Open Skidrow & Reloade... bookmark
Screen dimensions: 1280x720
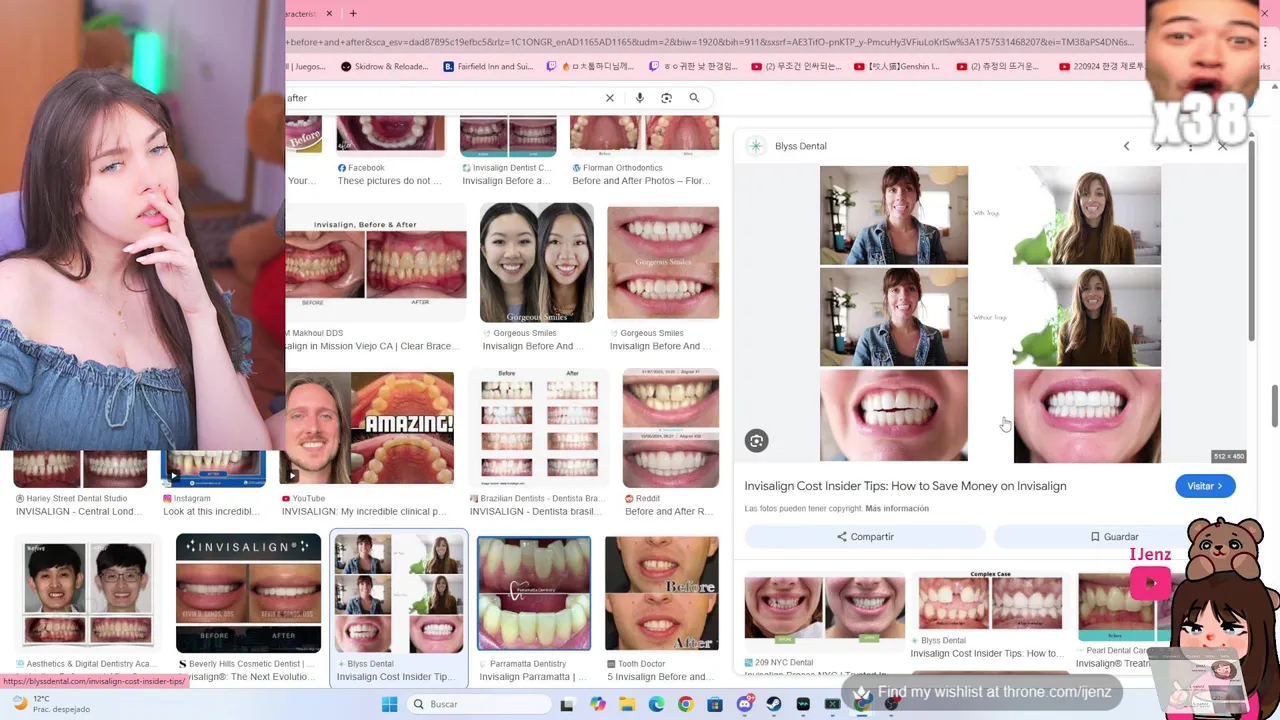383,67
